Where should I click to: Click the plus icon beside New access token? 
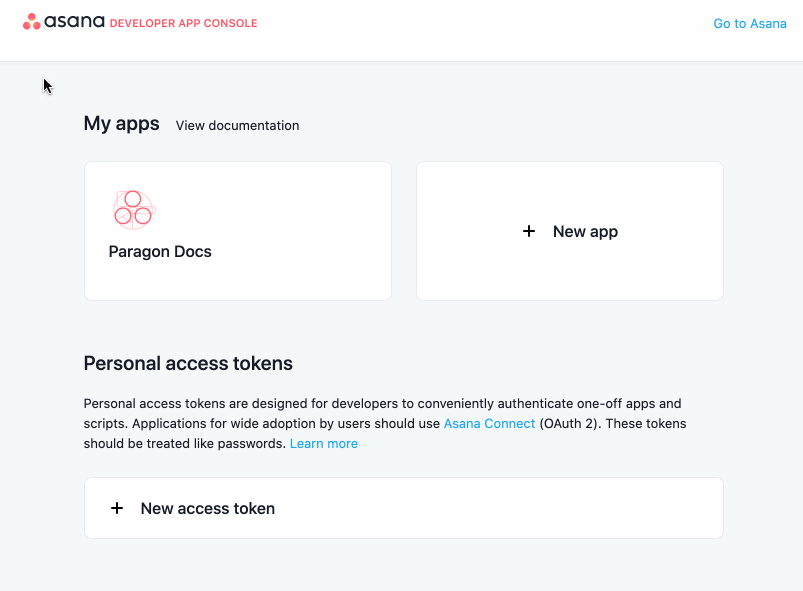(x=117, y=508)
